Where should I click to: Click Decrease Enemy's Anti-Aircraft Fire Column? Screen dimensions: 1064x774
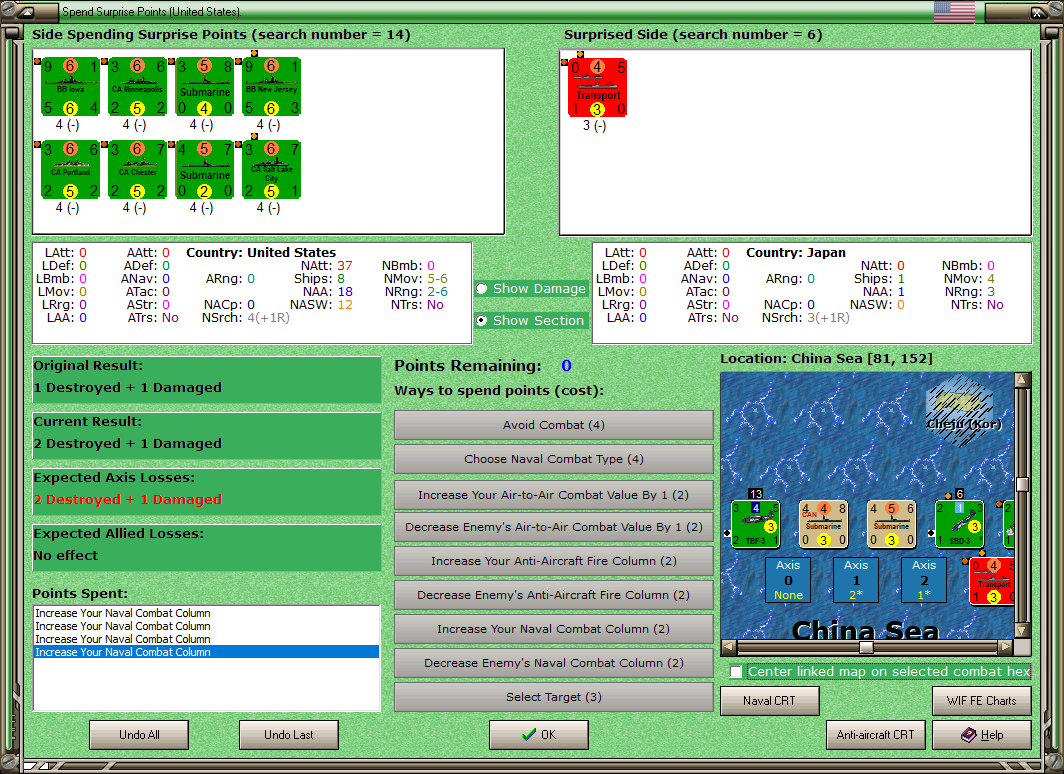(553, 595)
